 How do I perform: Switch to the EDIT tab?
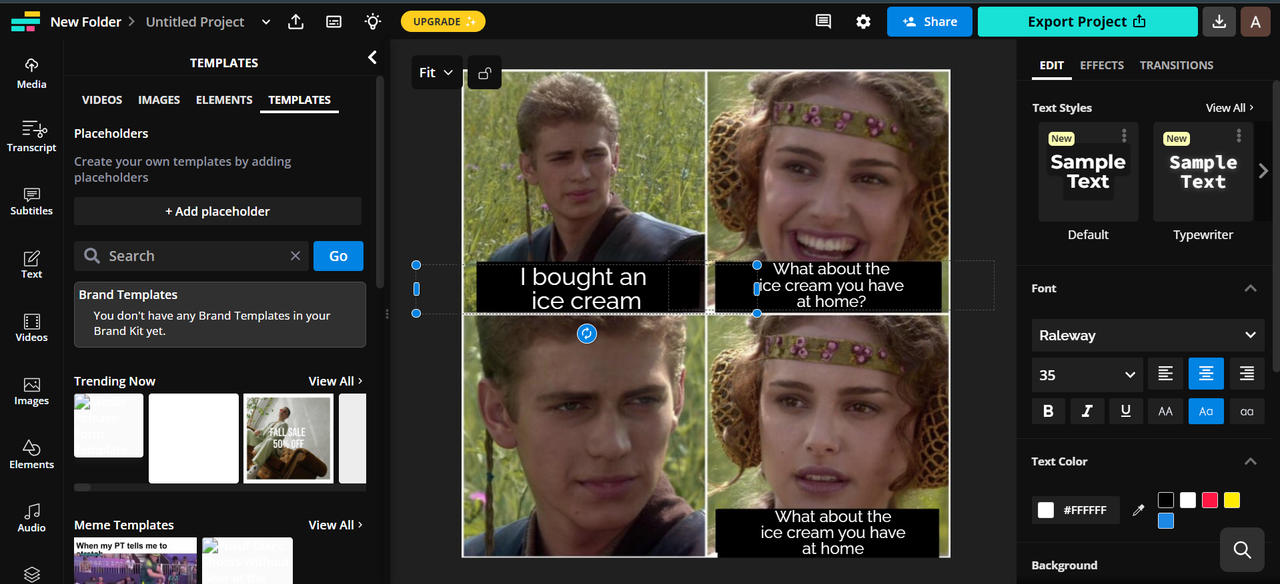click(1051, 65)
